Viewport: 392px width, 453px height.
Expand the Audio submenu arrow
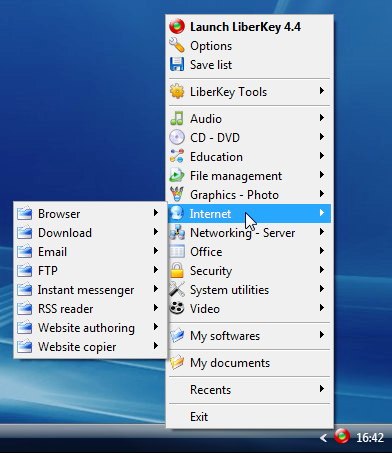pyautogui.click(x=321, y=118)
